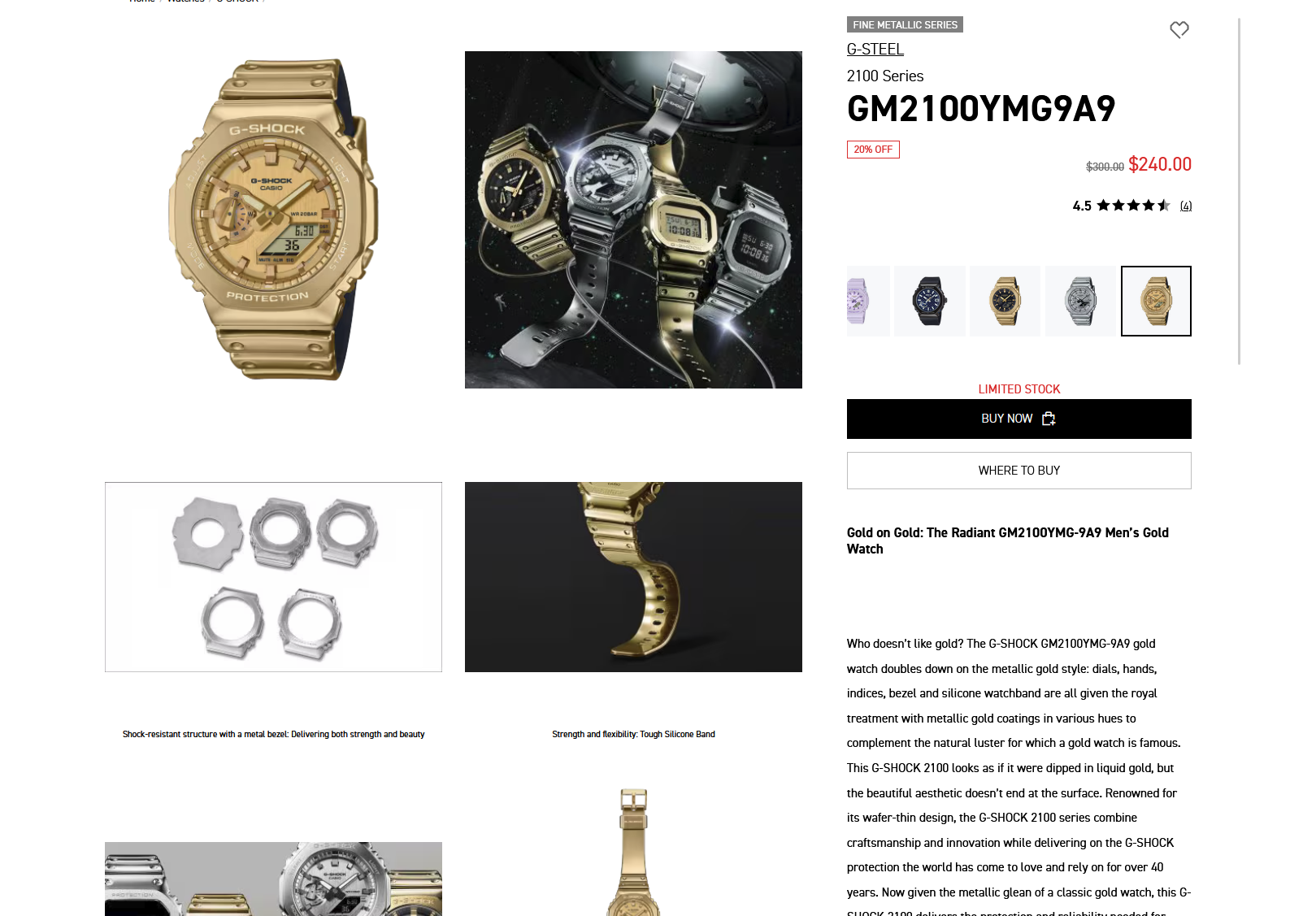Select the black and blue watch variant

(930, 301)
